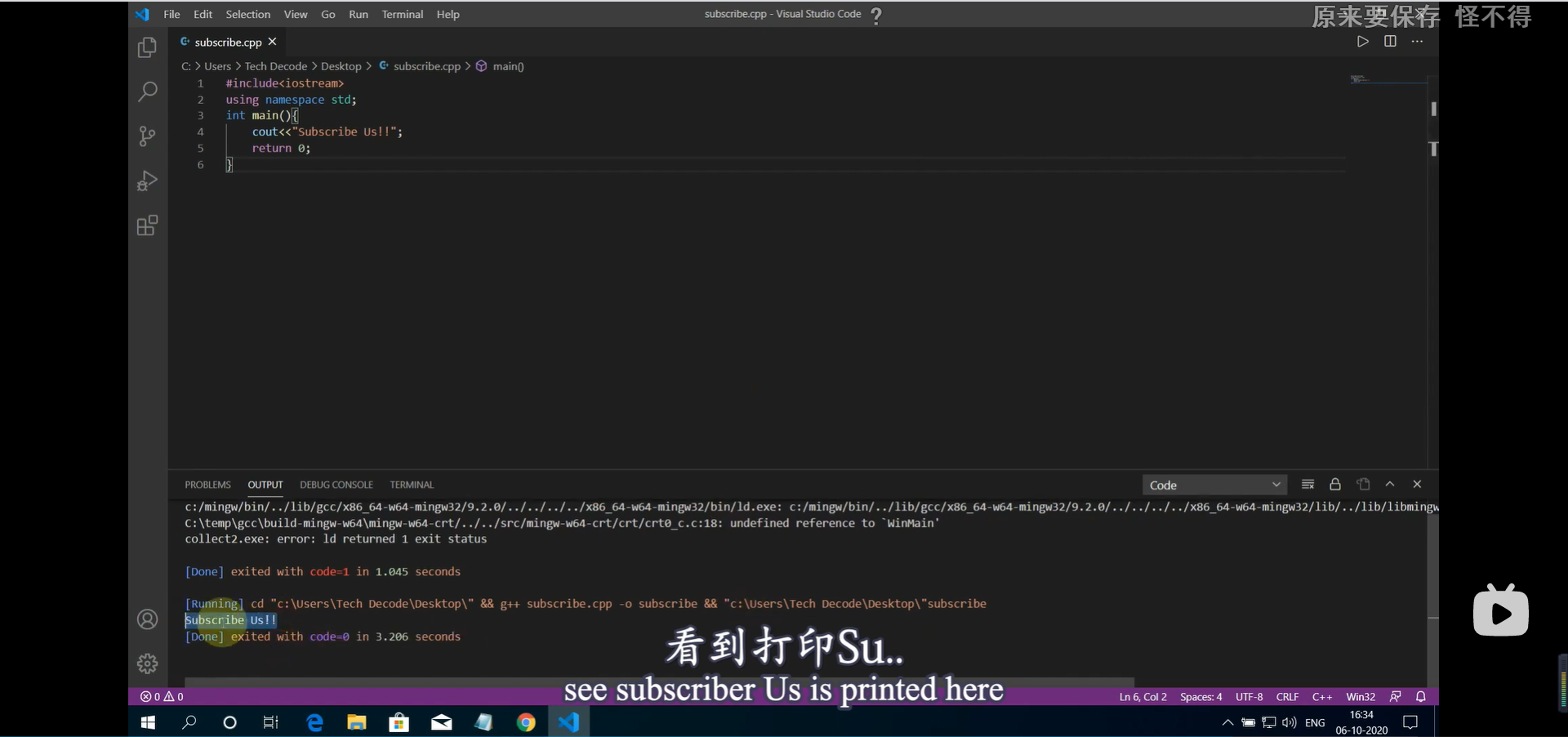The width and height of the screenshot is (1568, 737).
Task: Switch to the Debug Console tab
Action: tap(336, 485)
